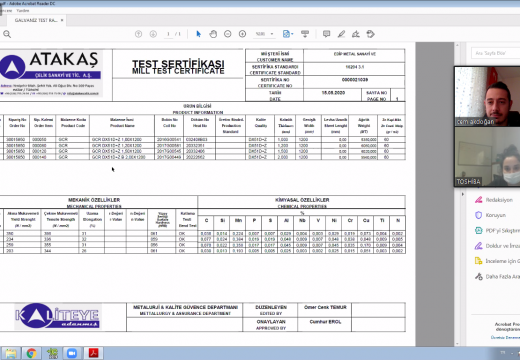Click the Redaksiyon pink pen icon
The width and height of the screenshot is (520, 360).
[478, 200]
